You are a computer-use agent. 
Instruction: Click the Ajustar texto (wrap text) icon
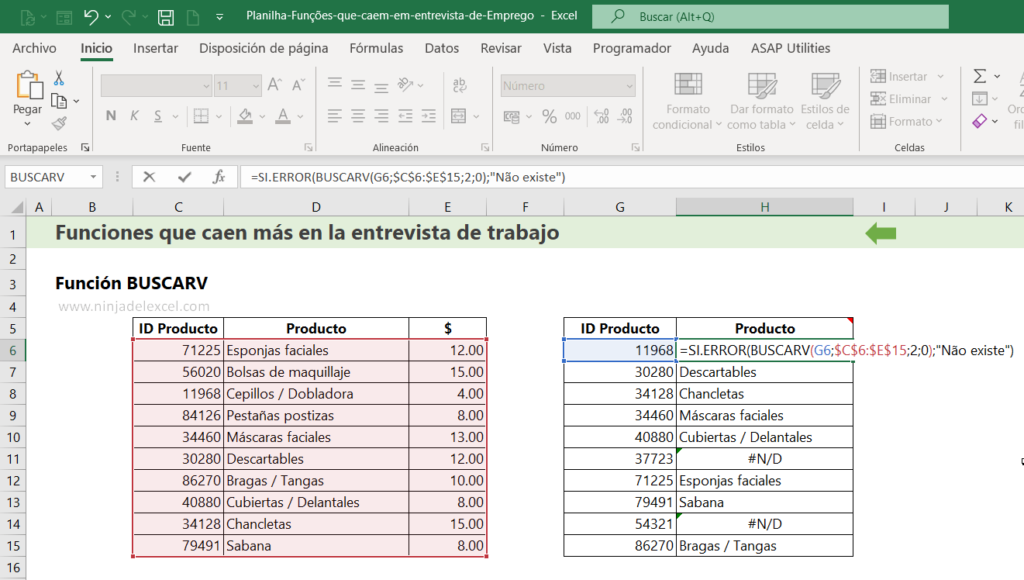[x=459, y=84]
